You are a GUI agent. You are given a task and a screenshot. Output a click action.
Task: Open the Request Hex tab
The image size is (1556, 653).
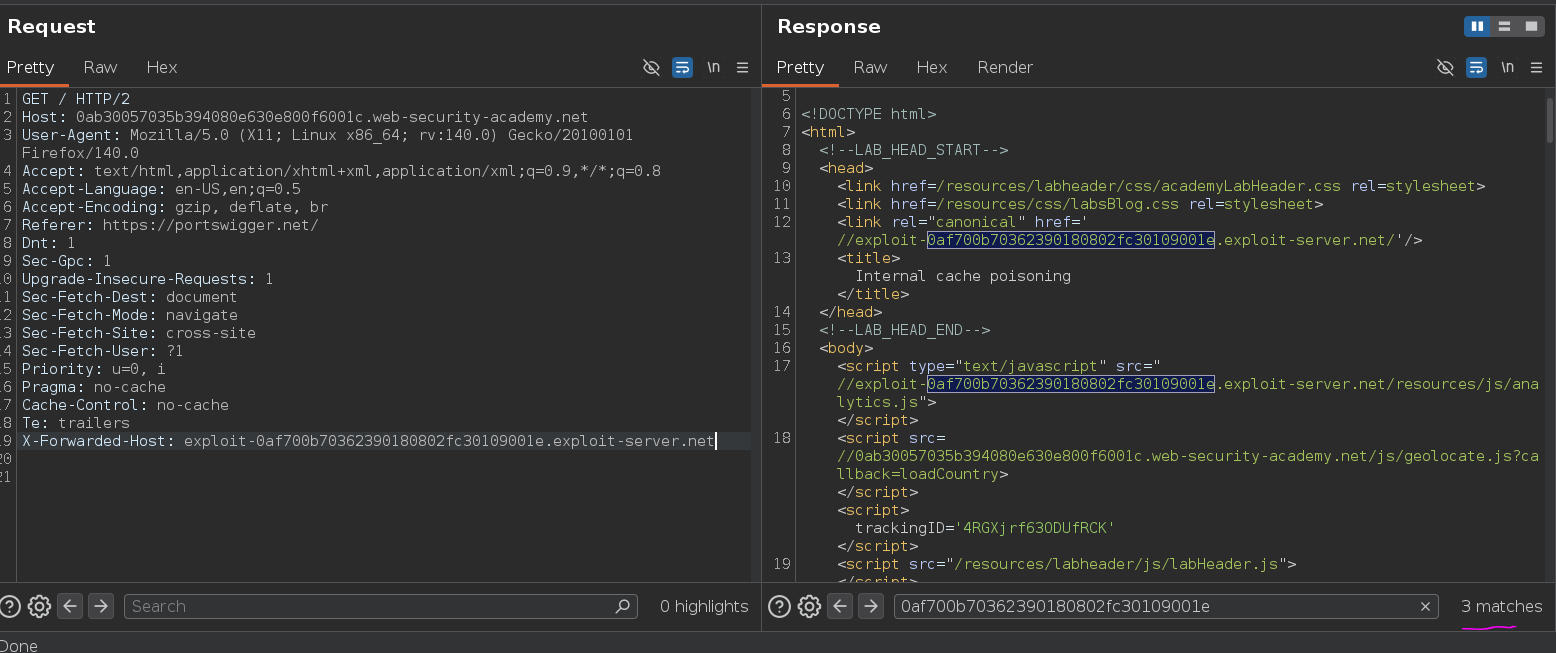pyautogui.click(x=161, y=67)
